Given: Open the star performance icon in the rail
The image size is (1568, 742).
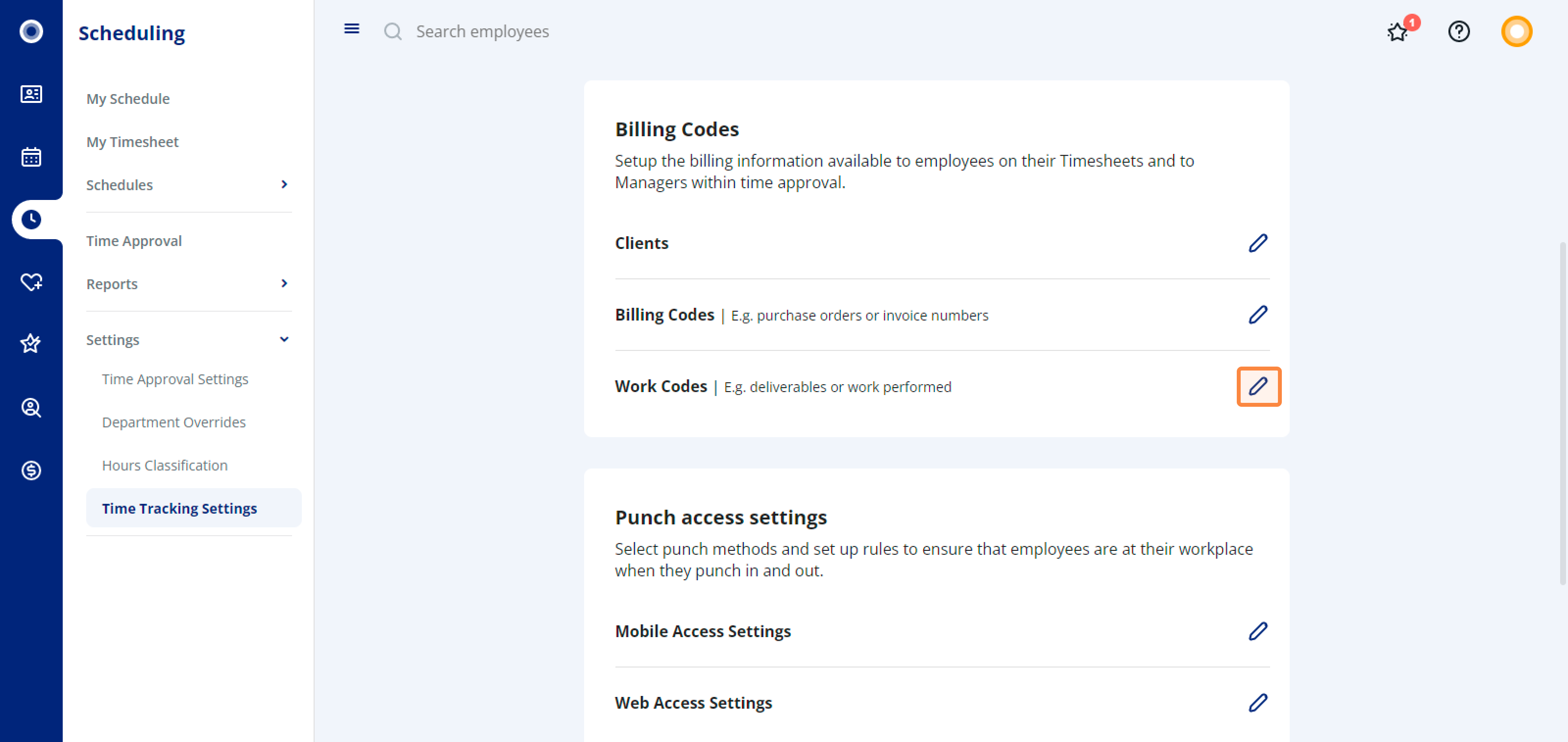Looking at the screenshot, I should point(31,344).
